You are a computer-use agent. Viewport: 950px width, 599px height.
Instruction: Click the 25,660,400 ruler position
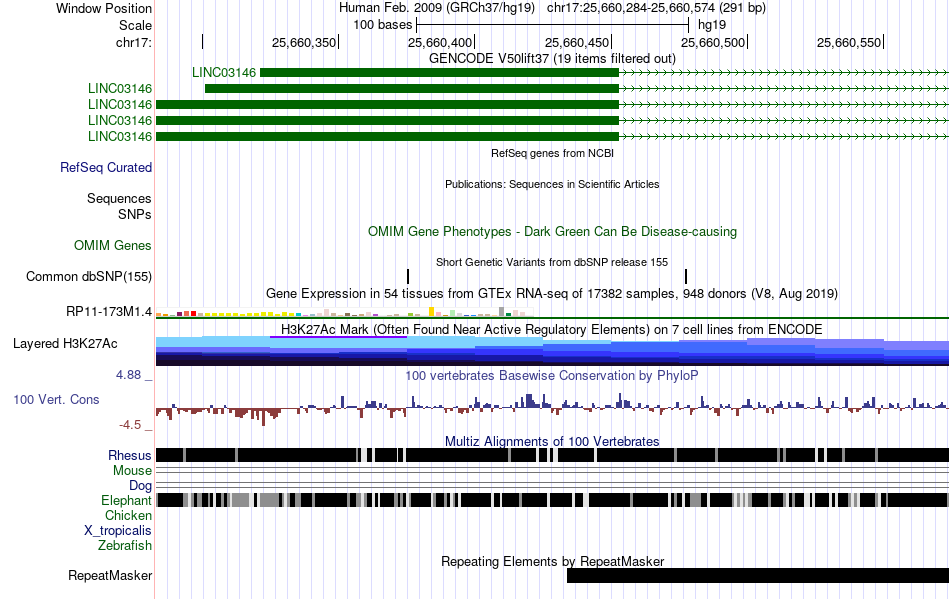[x=440, y=42]
